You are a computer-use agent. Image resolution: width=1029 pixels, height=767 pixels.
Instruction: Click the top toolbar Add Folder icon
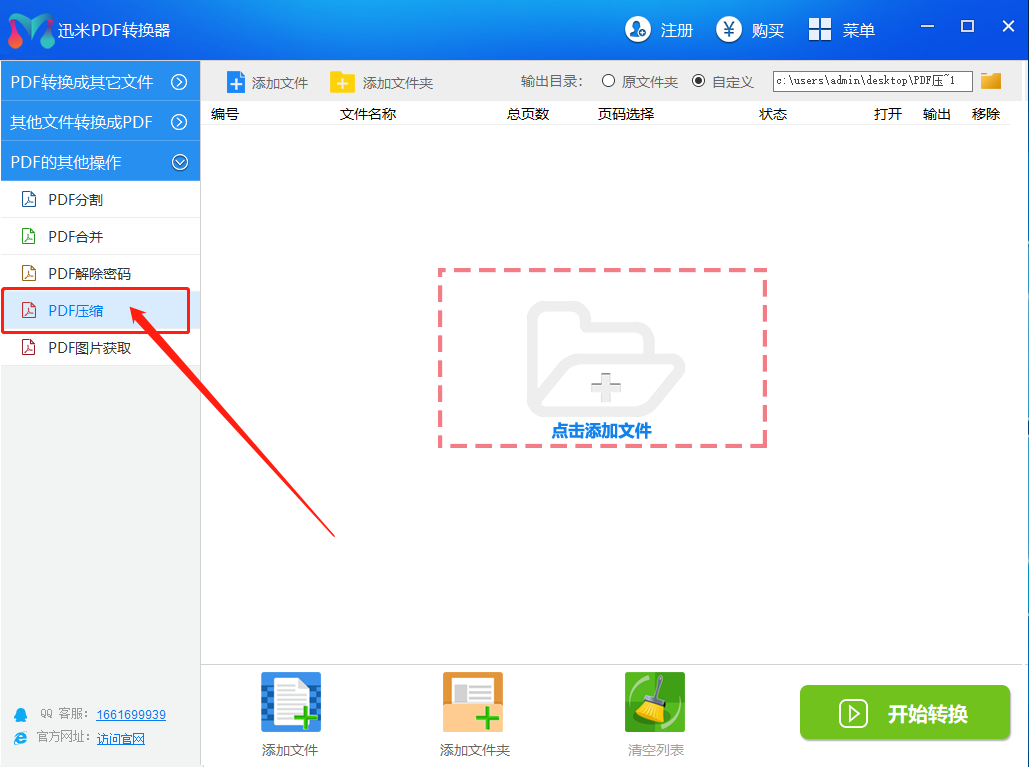pyautogui.click(x=342, y=82)
